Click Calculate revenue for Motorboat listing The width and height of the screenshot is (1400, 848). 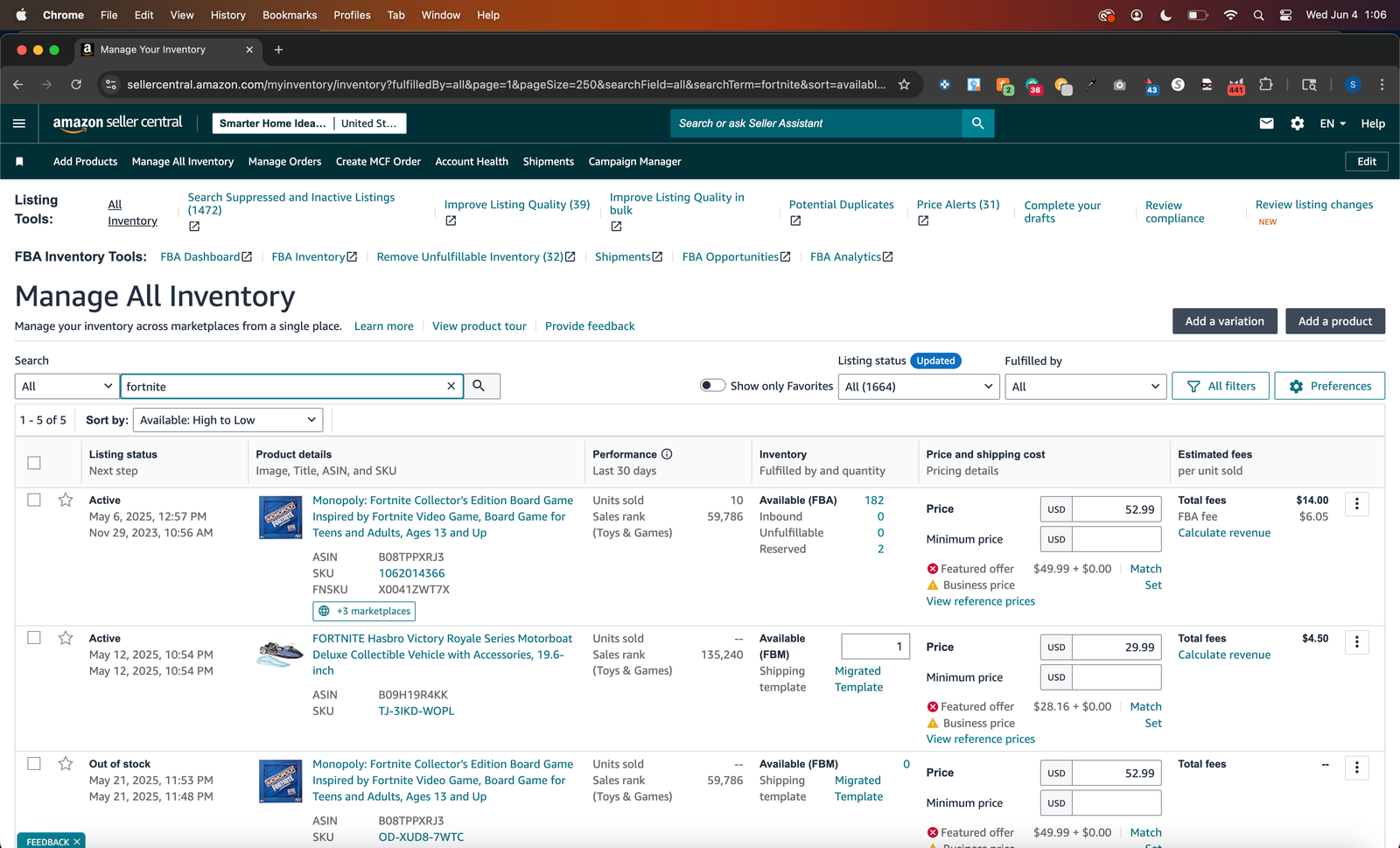pos(1224,655)
